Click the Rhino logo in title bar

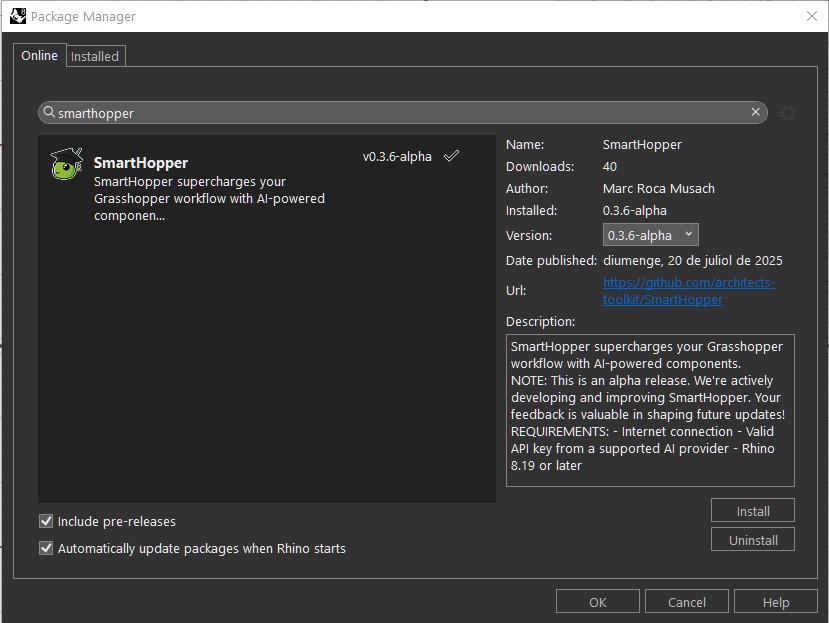tap(17, 16)
